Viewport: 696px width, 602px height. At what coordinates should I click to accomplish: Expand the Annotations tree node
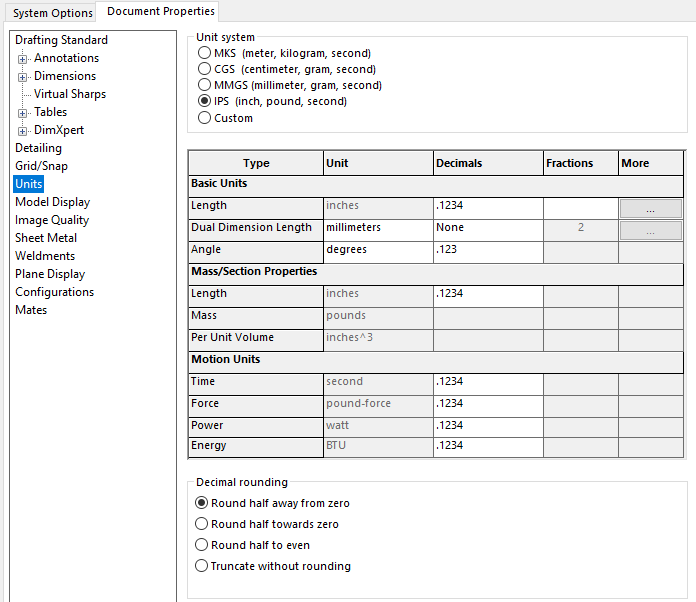[22, 59]
